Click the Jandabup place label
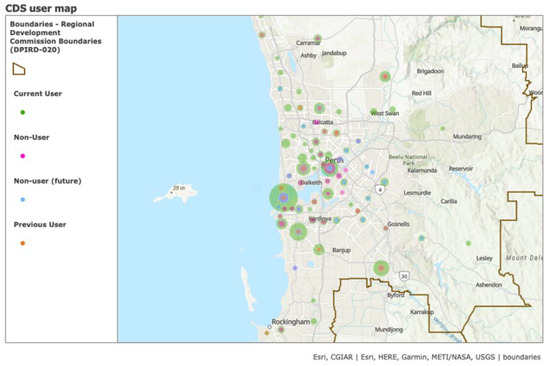Viewport: 550px width, 366px height. coord(334,53)
